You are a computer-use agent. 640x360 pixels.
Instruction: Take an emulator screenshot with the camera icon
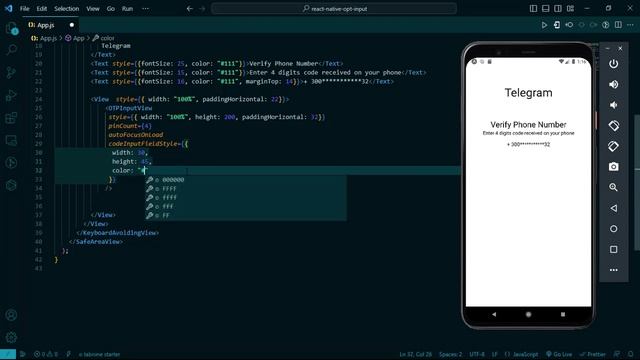[613, 167]
